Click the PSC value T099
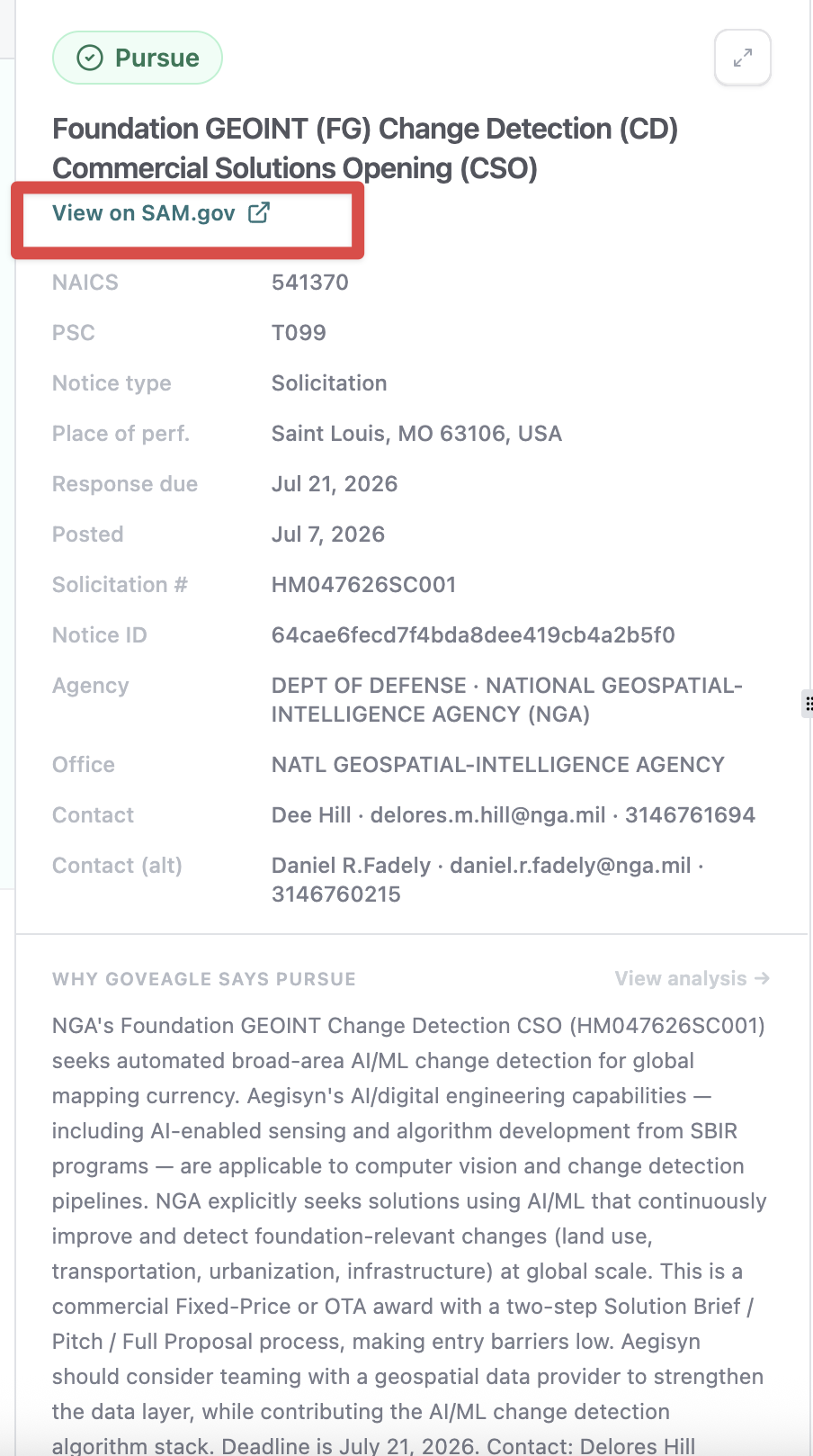 (299, 333)
